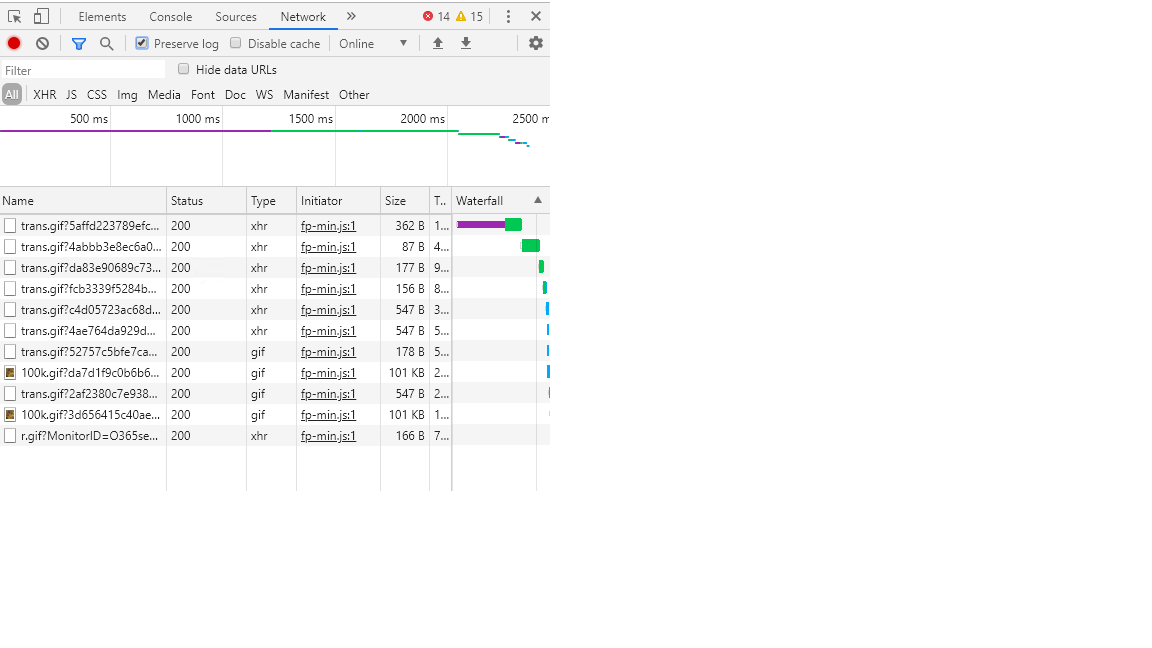Open the Sources tab
Viewport: 1152px width, 648px height.
point(236,16)
